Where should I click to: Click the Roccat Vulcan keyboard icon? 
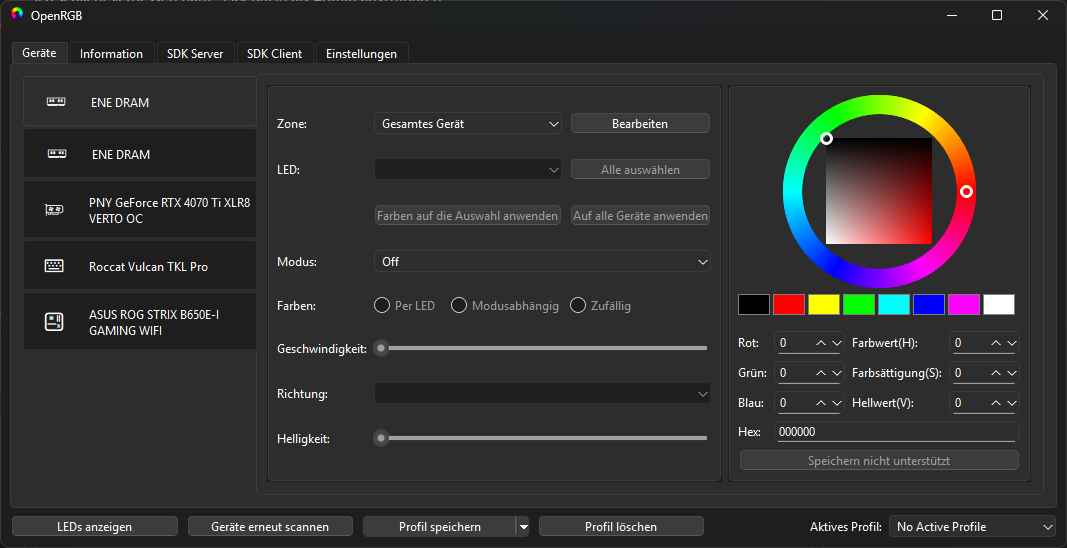54,266
